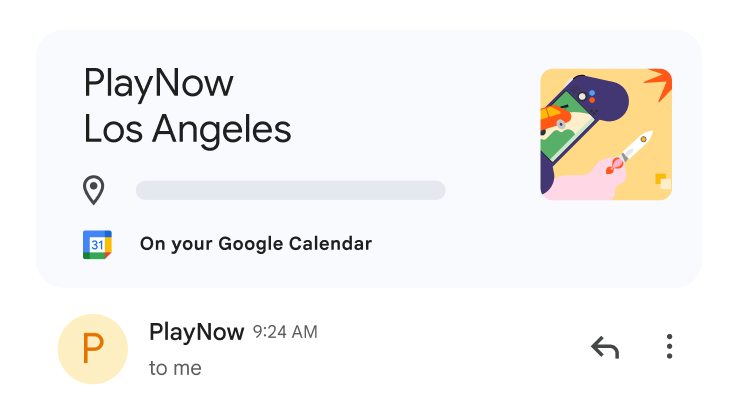The image size is (739, 415).
Task: Select the sender name PlayNow
Action: [196, 332]
